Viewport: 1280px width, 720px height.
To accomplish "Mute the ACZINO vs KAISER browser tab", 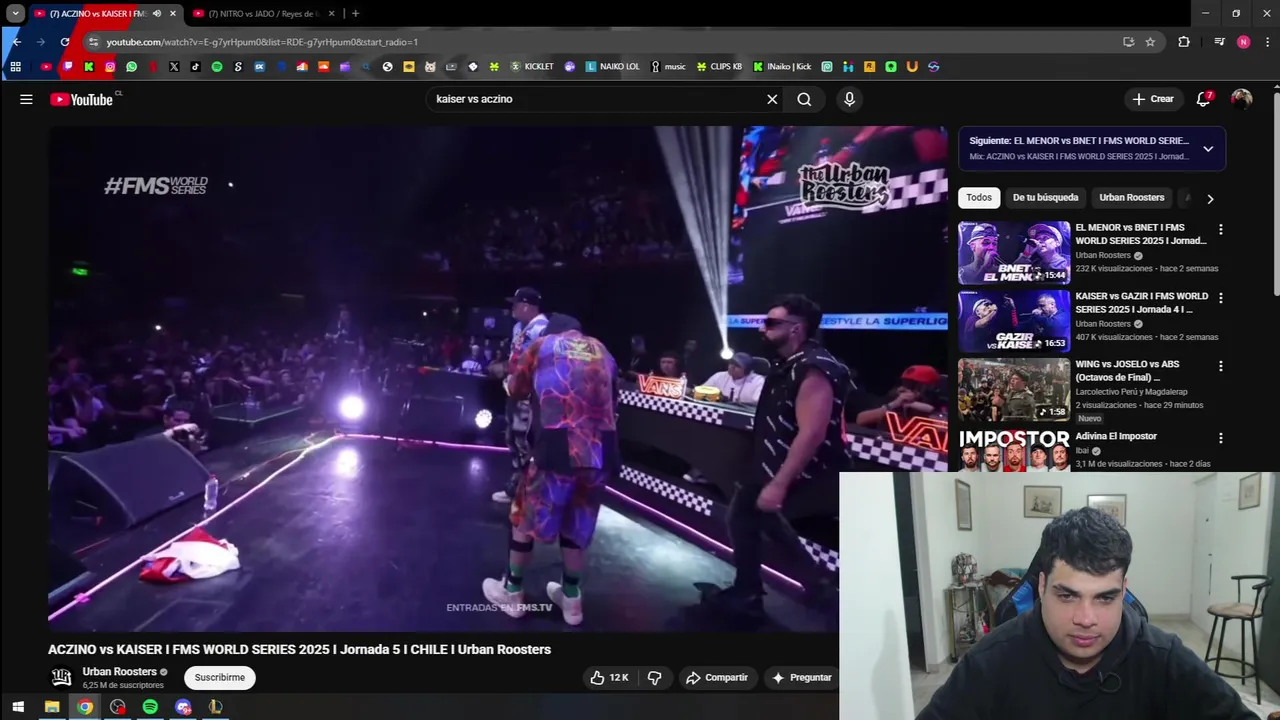I will (x=157, y=14).
